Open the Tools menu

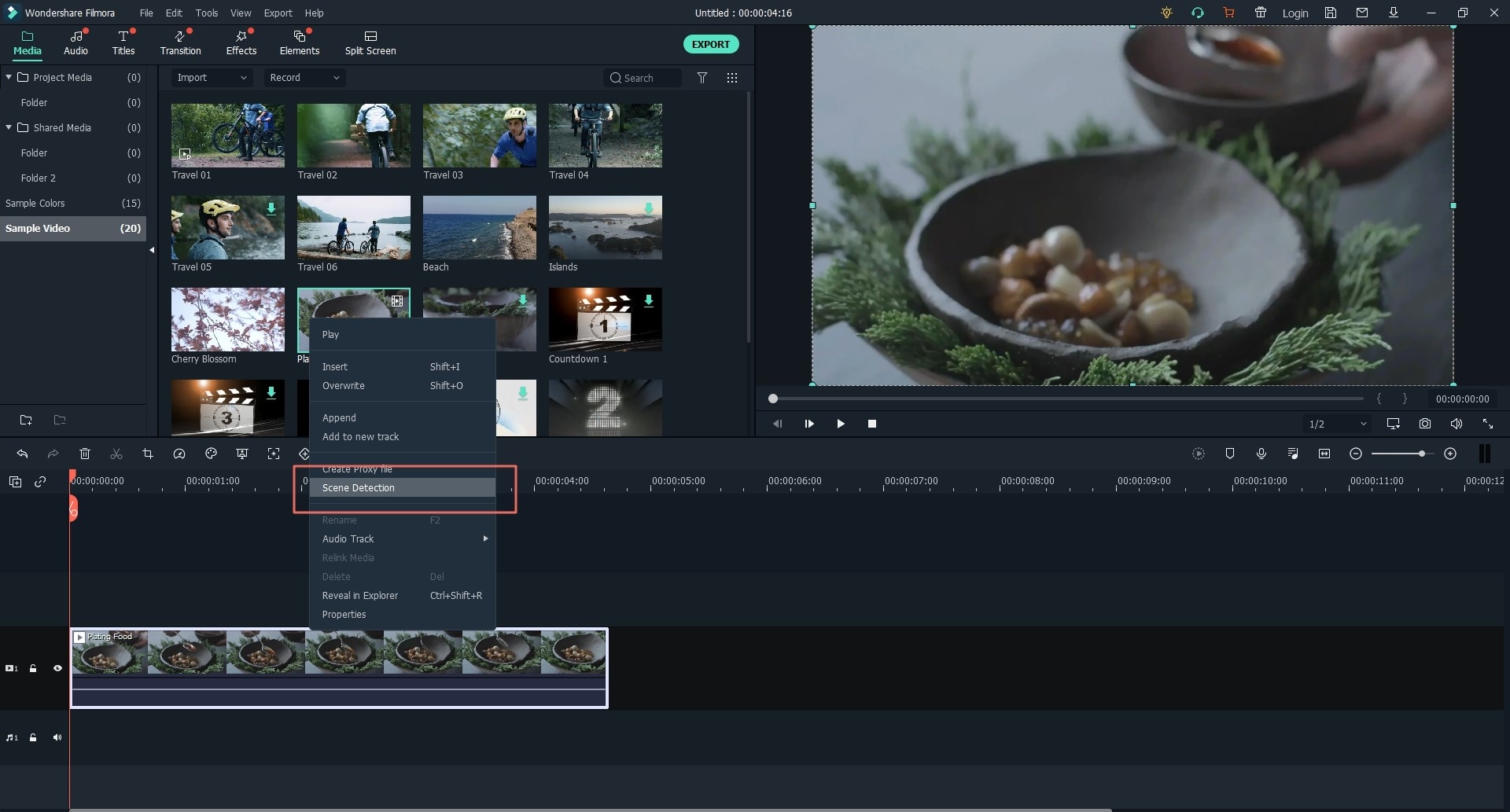click(x=207, y=13)
